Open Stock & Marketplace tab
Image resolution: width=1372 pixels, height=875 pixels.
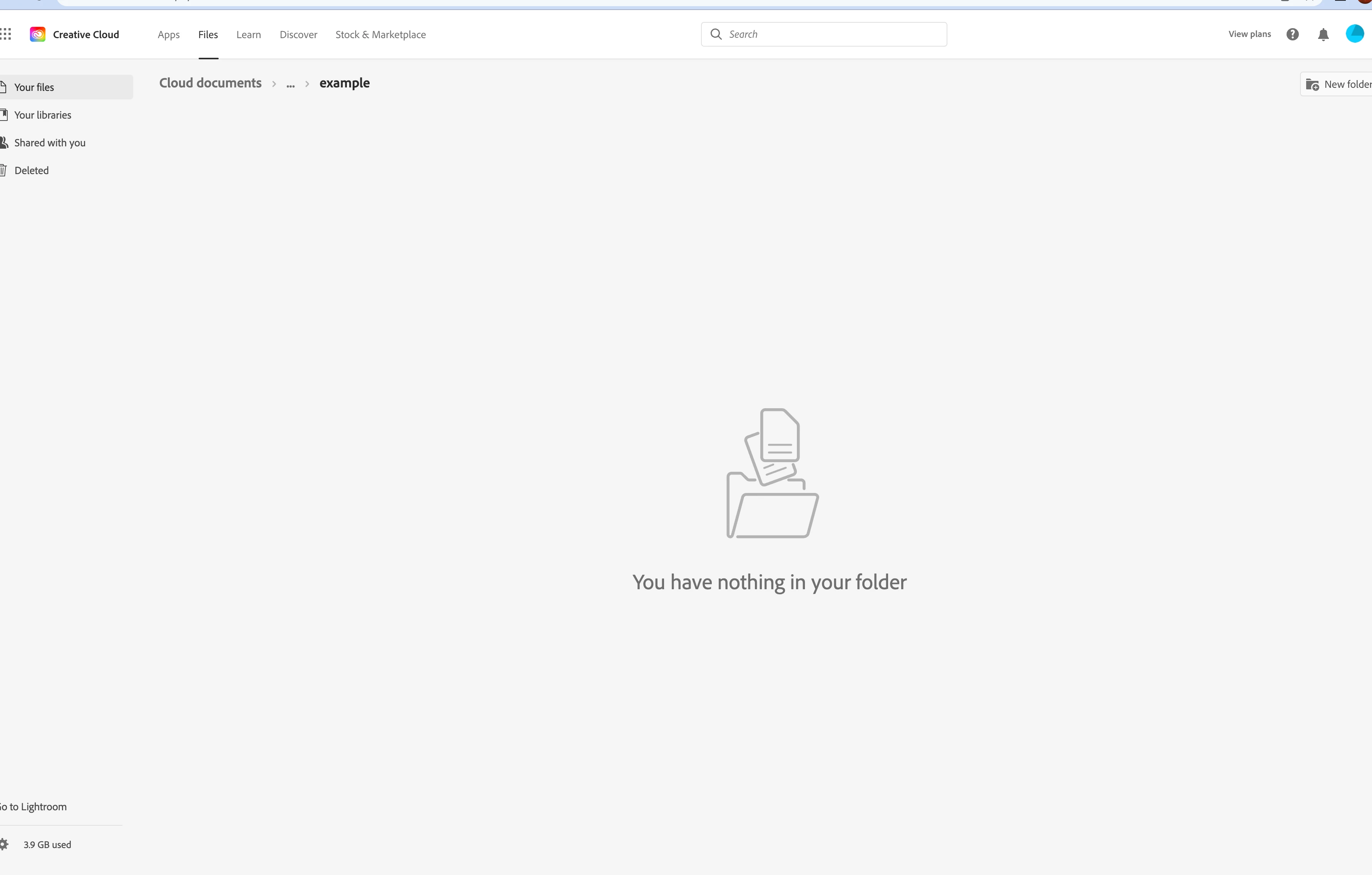[380, 35]
